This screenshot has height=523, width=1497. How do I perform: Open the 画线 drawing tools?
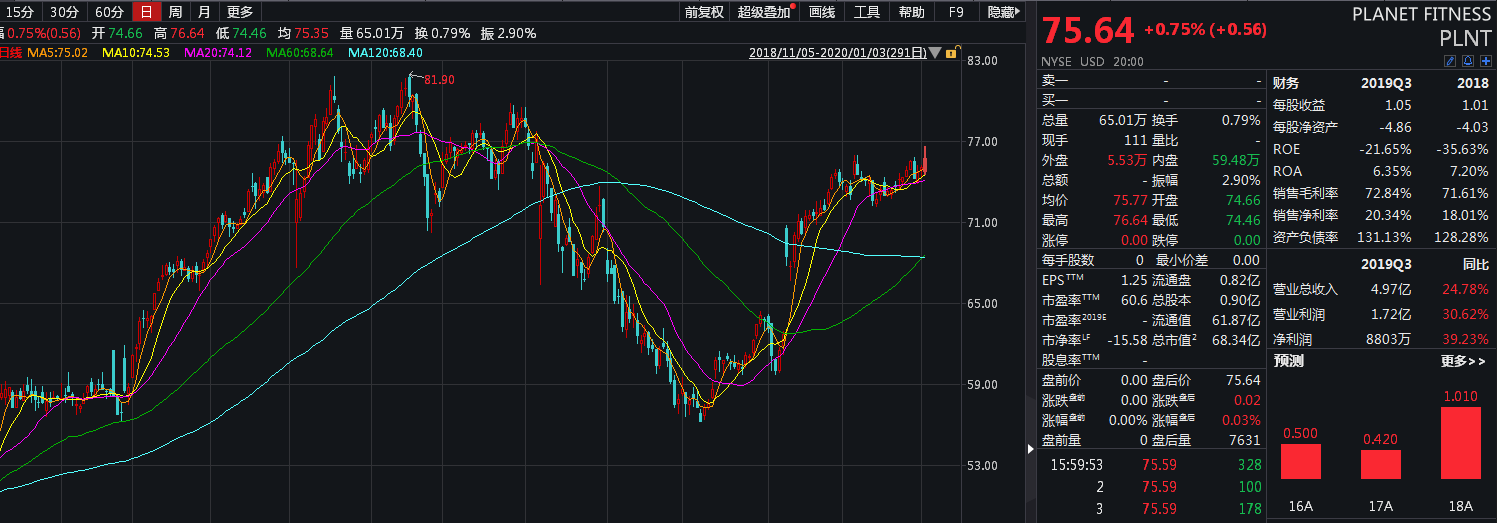pyautogui.click(x=821, y=12)
